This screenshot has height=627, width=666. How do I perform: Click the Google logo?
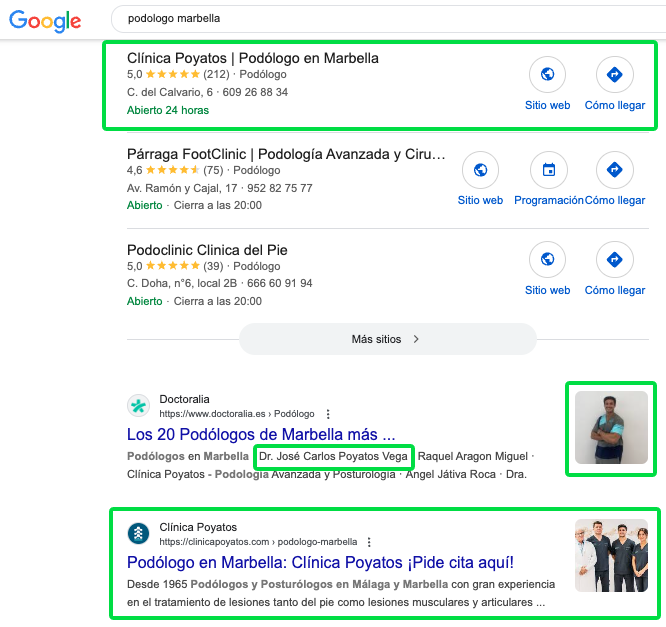[45, 20]
